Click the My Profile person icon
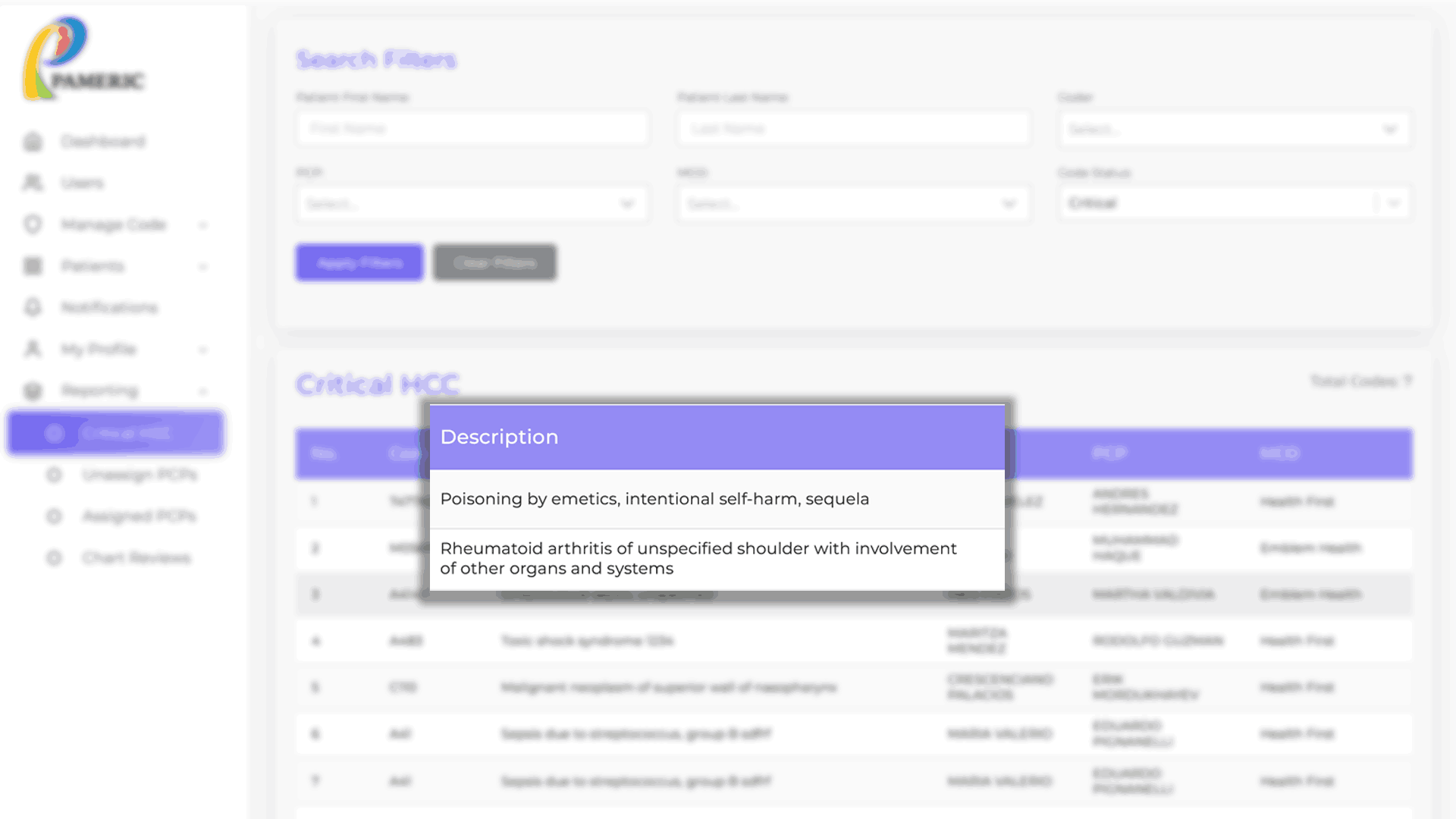Screen dimensions: 1456x819 coord(33,349)
